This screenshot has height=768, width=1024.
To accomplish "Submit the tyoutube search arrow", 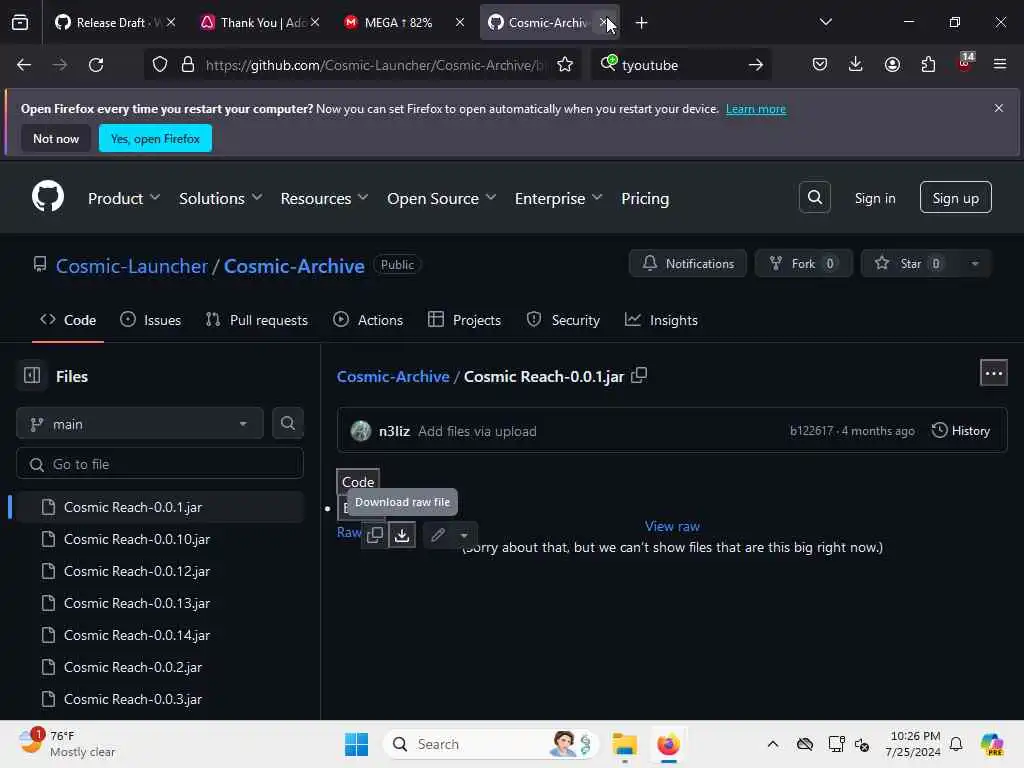I will (756, 65).
